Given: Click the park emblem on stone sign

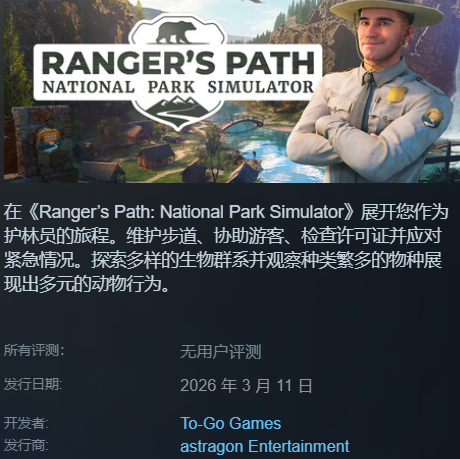Looking at the screenshot, I should 48,139.
